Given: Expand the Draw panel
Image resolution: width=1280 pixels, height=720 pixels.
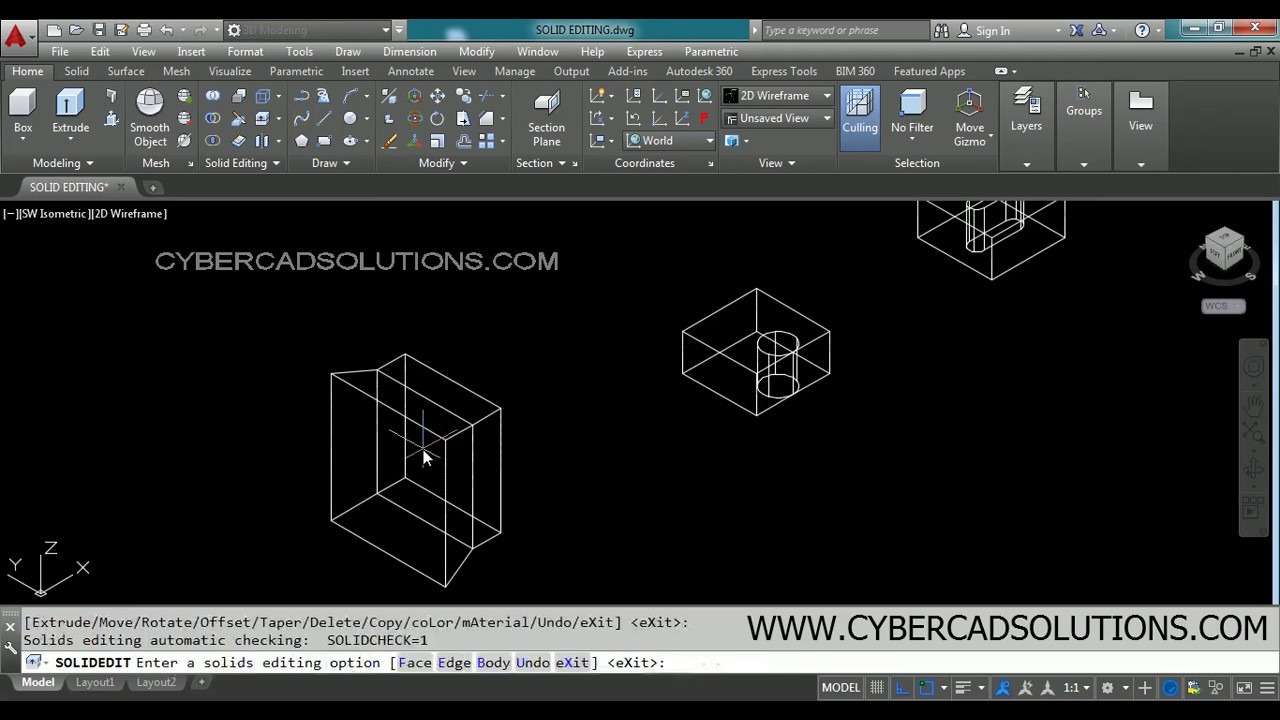Looking at the screenshot, I should point(330,163).
